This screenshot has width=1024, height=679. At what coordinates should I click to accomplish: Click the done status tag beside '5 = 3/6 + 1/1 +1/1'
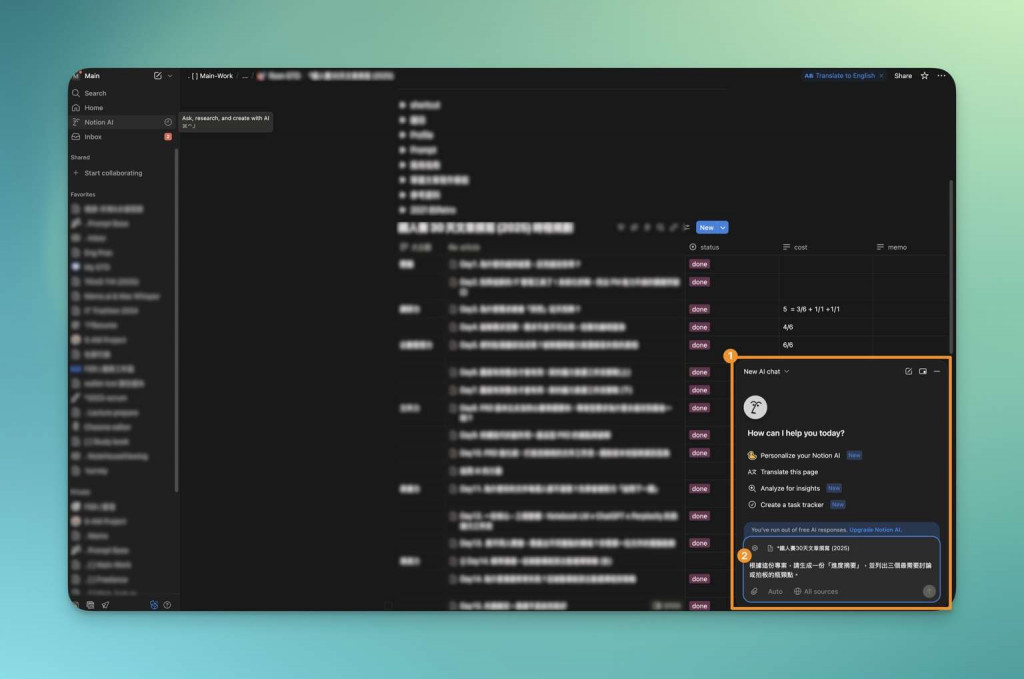699,309
